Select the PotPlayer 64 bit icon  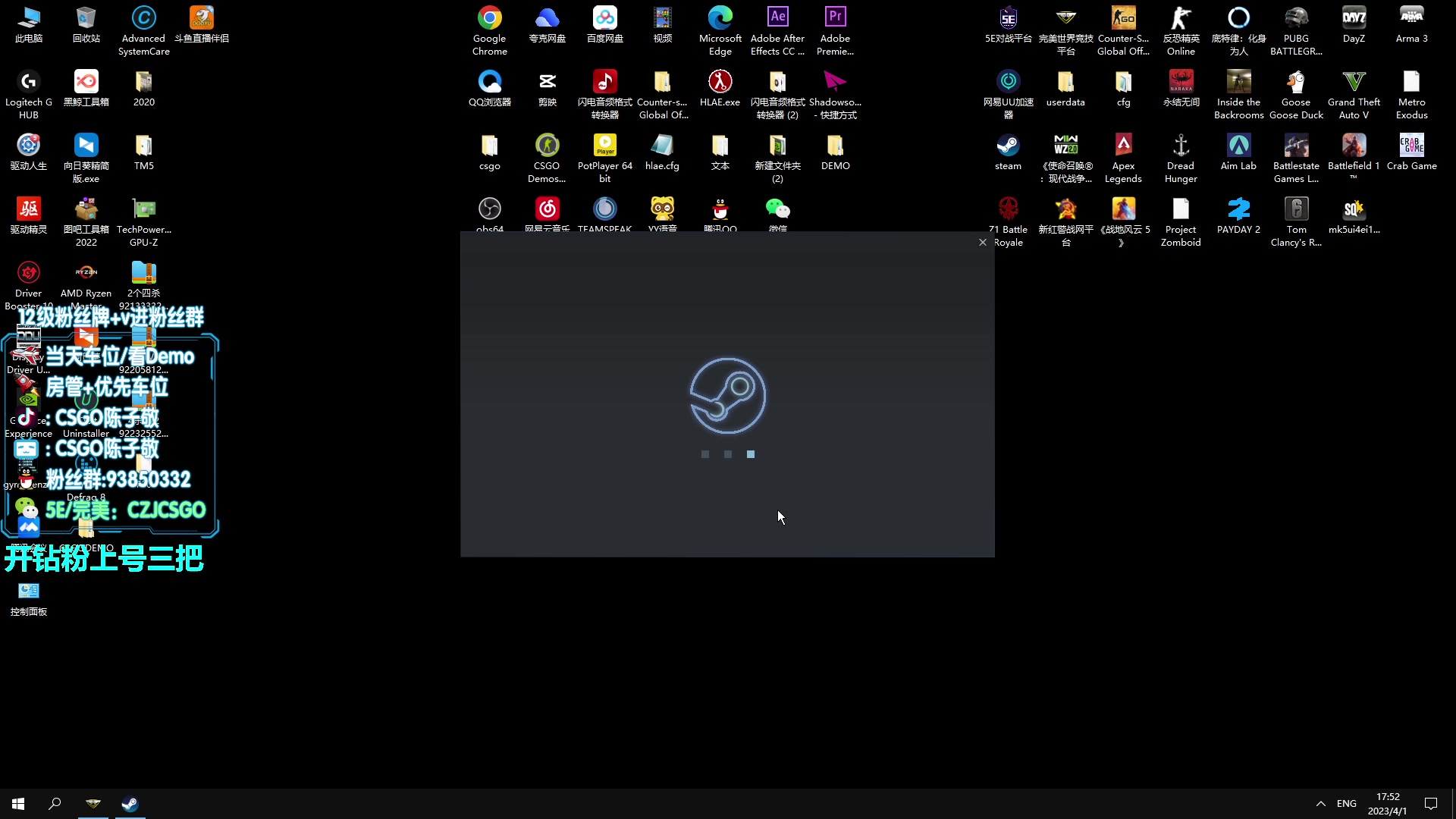coord(604,146)
